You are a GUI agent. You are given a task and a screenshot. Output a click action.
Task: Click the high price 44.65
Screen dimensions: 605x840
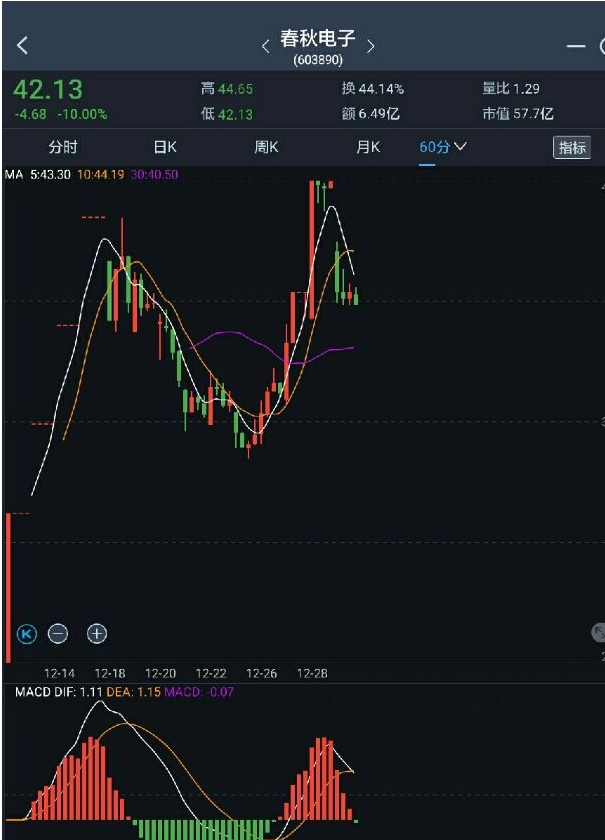(235, 89)
